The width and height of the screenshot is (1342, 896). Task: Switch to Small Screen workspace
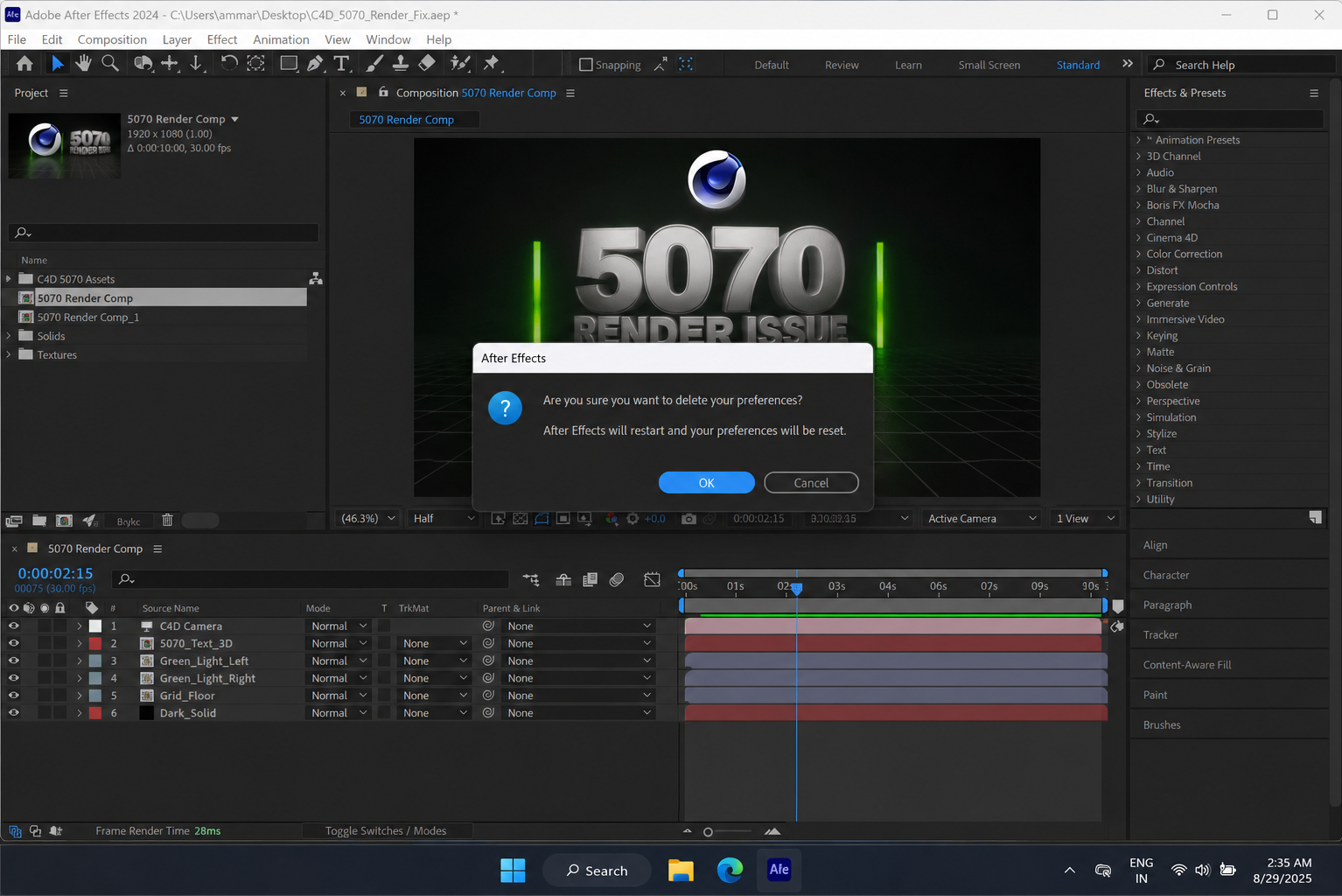tap(989, 65)
